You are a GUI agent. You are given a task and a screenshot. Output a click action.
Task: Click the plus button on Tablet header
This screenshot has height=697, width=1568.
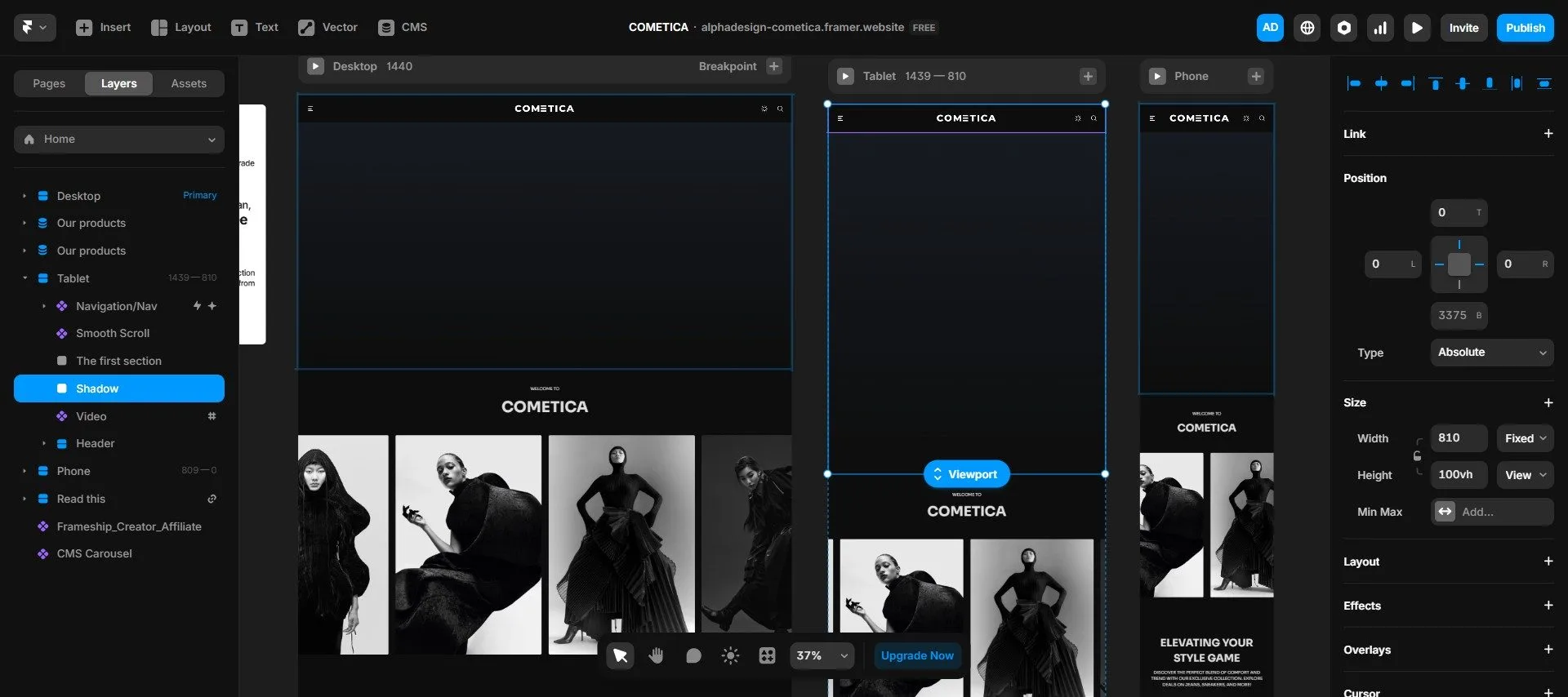(1088, 76)
